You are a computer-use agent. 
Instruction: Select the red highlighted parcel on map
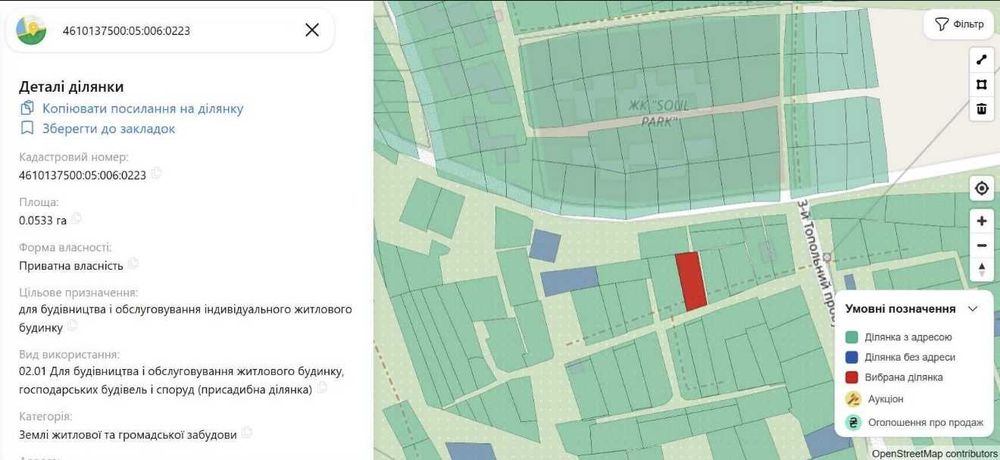(x=691, y=281)
